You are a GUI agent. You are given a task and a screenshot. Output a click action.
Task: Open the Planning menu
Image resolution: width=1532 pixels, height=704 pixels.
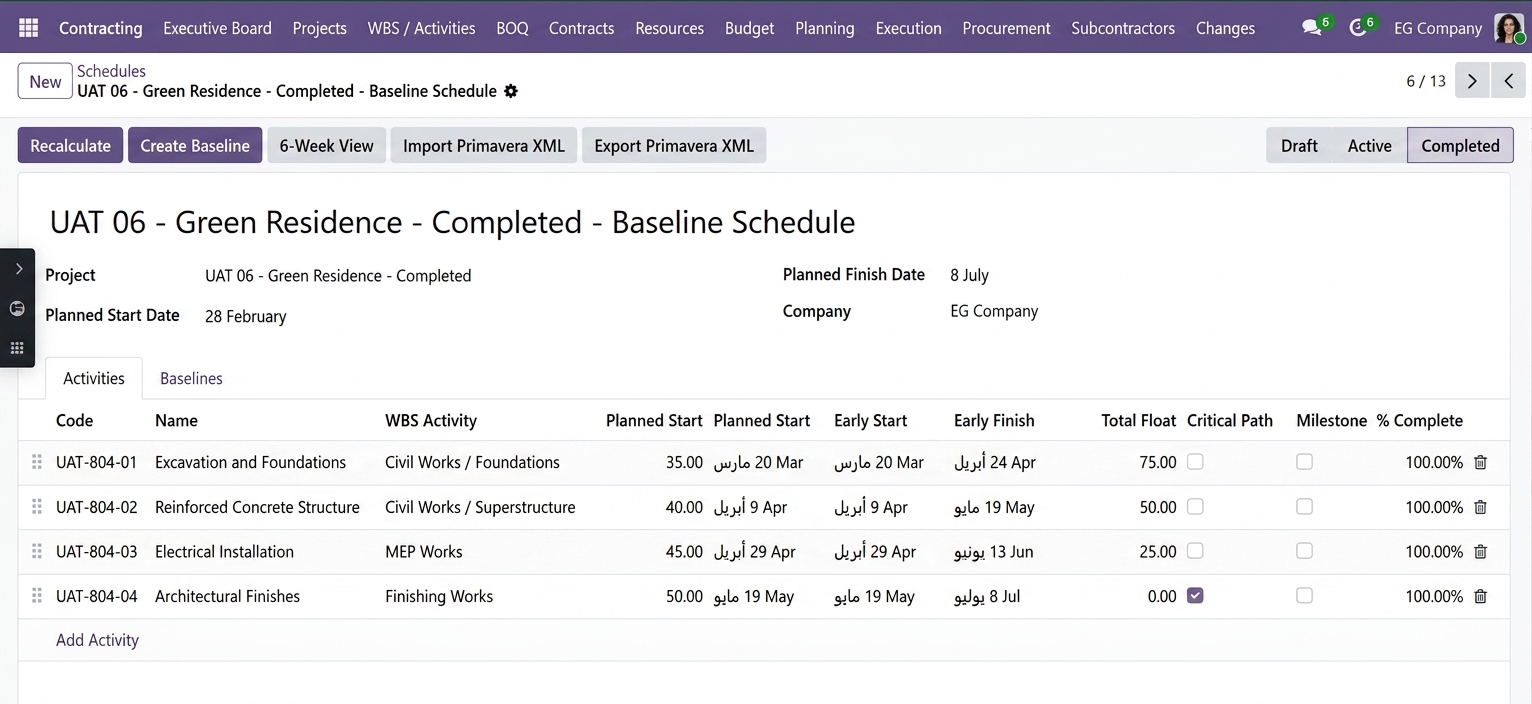pos(824,28)
